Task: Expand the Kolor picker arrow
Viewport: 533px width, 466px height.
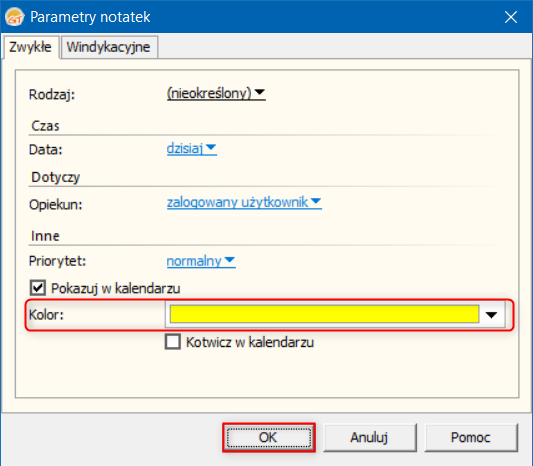Action: click(x=491, y=315)
